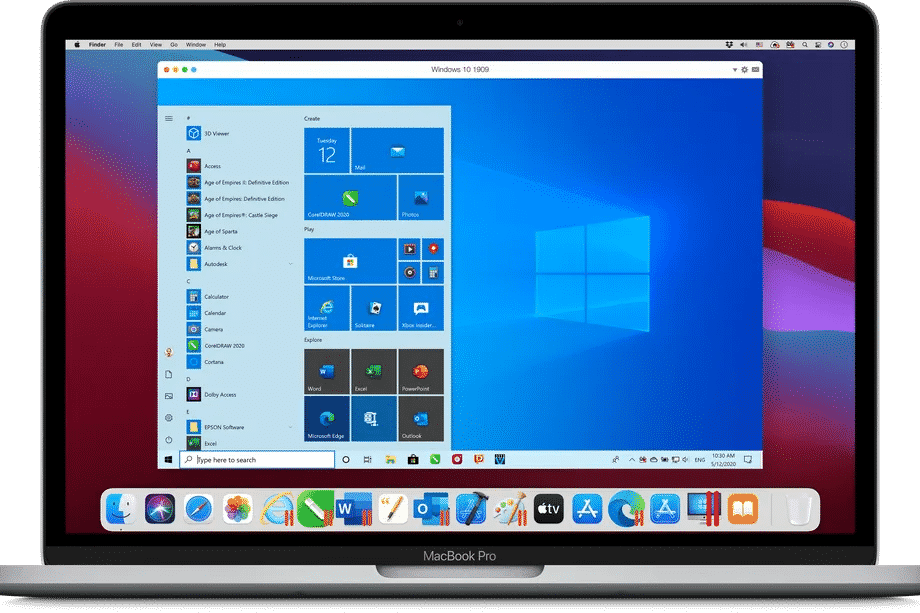Select the Cortana icon on the taskbar
Viewport: 920px width, 613px height.
click(x=345, y=459)
